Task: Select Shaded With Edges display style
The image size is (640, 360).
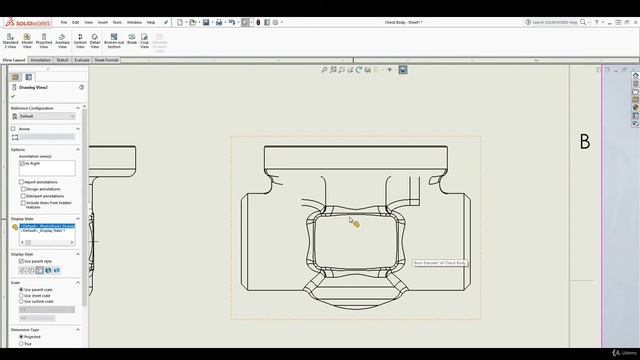Action: point(48,270)
